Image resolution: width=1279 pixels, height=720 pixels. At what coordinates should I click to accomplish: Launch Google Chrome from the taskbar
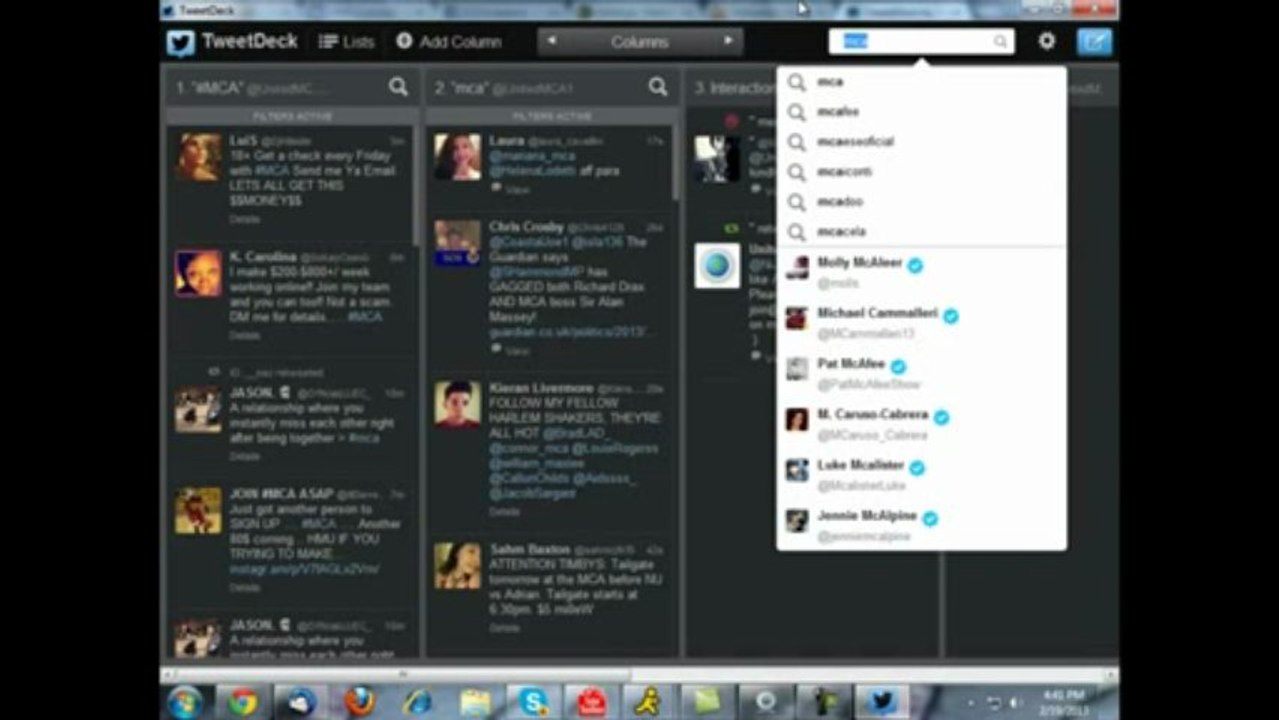coord(242,702)
